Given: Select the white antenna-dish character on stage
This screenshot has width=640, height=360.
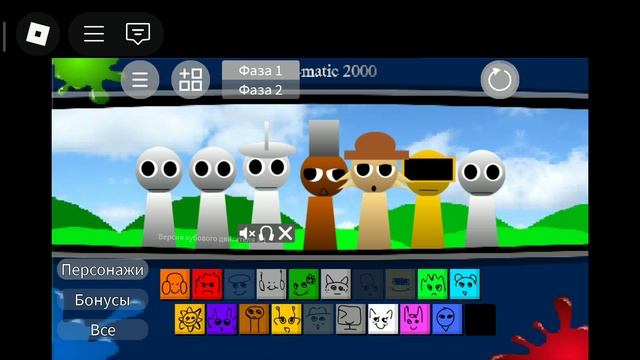Looking at the screenshot, I should [267, 186].
